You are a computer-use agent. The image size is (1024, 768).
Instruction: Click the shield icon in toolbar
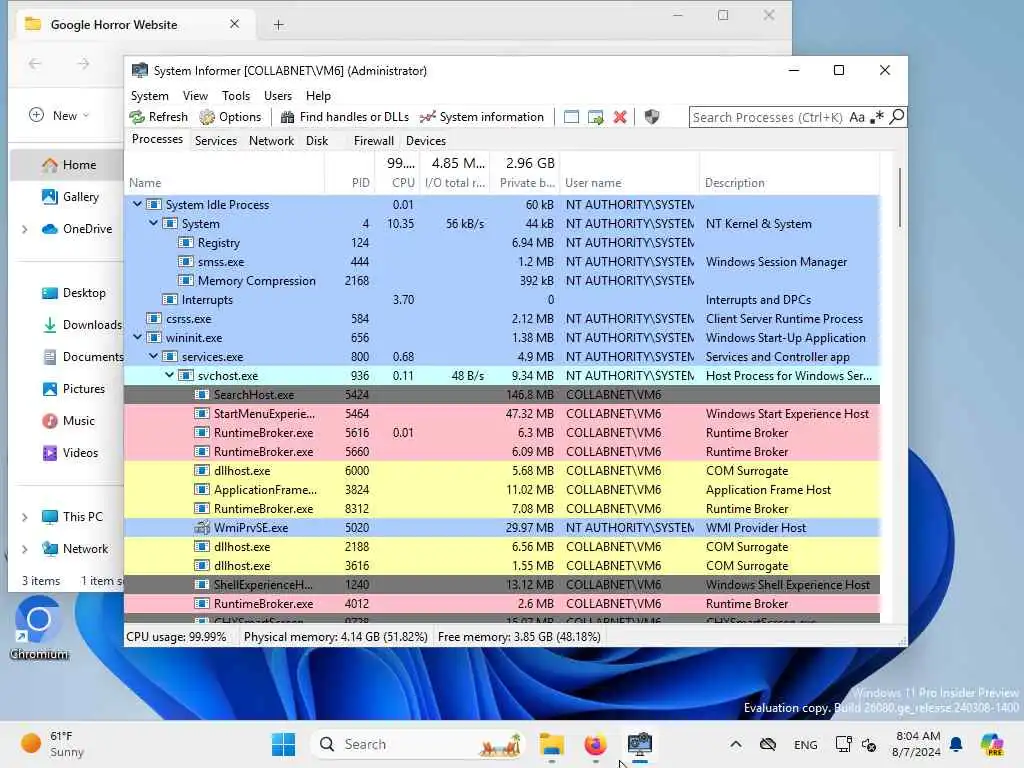(x=652, y=117)
